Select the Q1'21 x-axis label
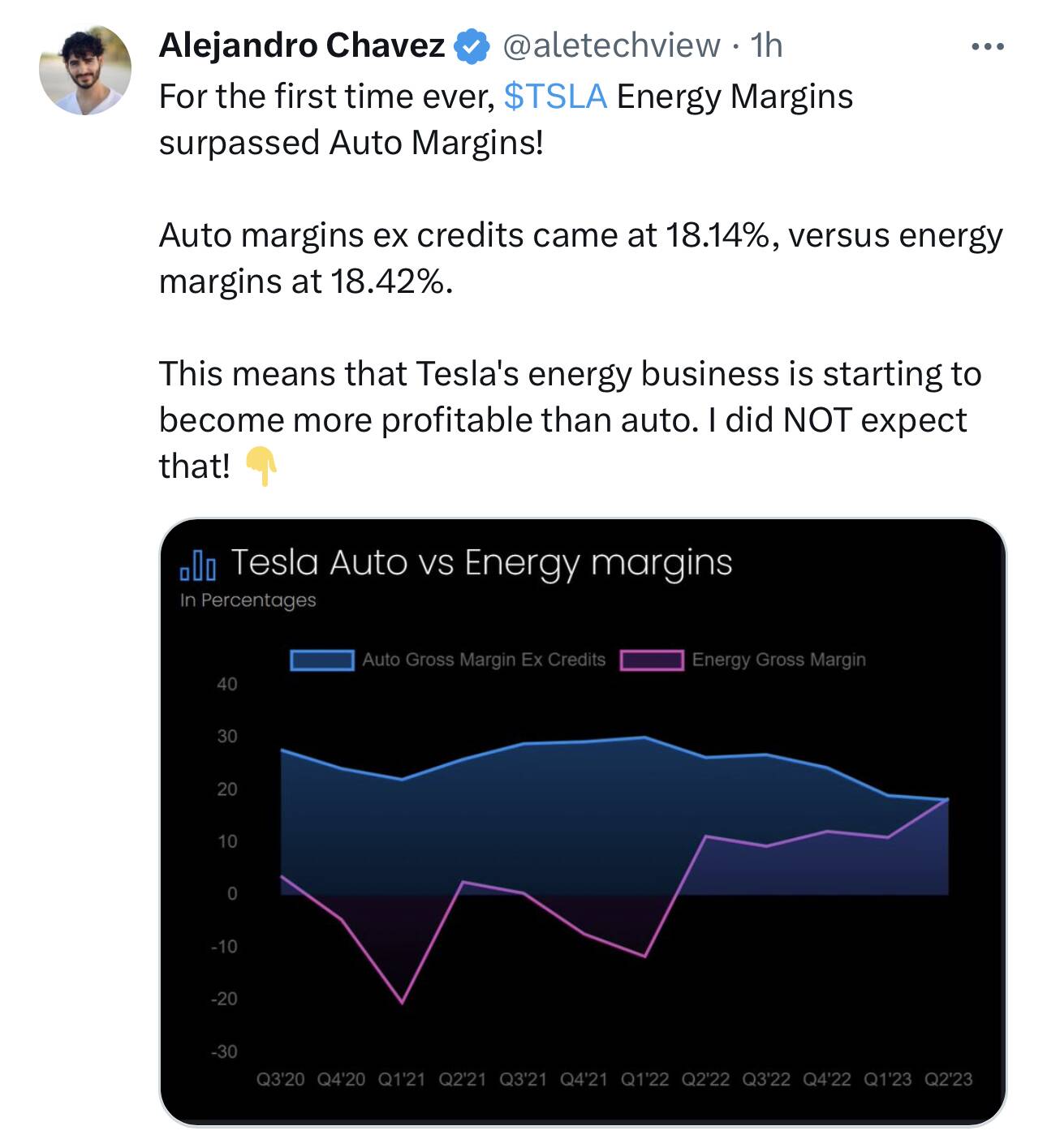1047x1148 pixels. (x=402, y=1080)
